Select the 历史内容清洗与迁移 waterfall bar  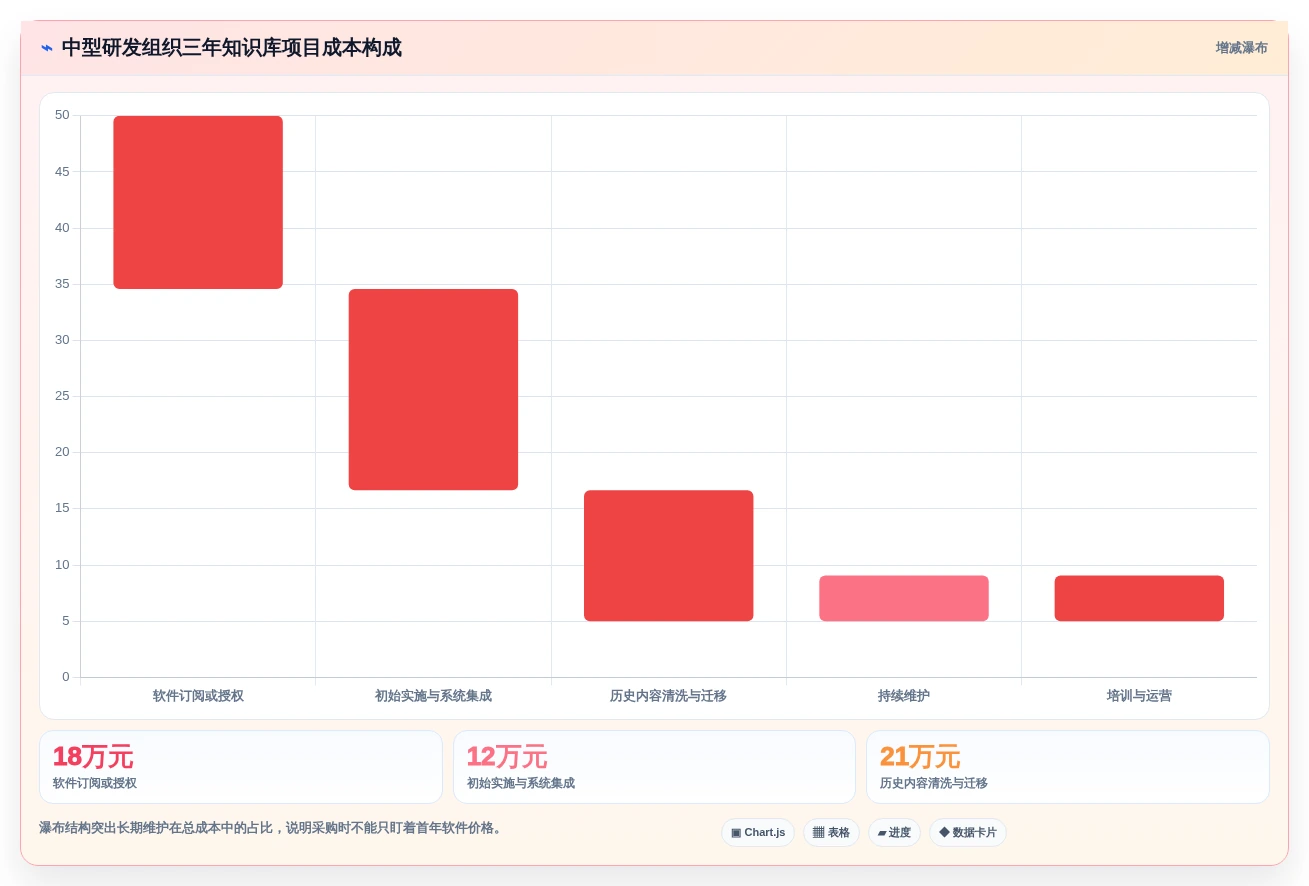[x=669, y=555]
